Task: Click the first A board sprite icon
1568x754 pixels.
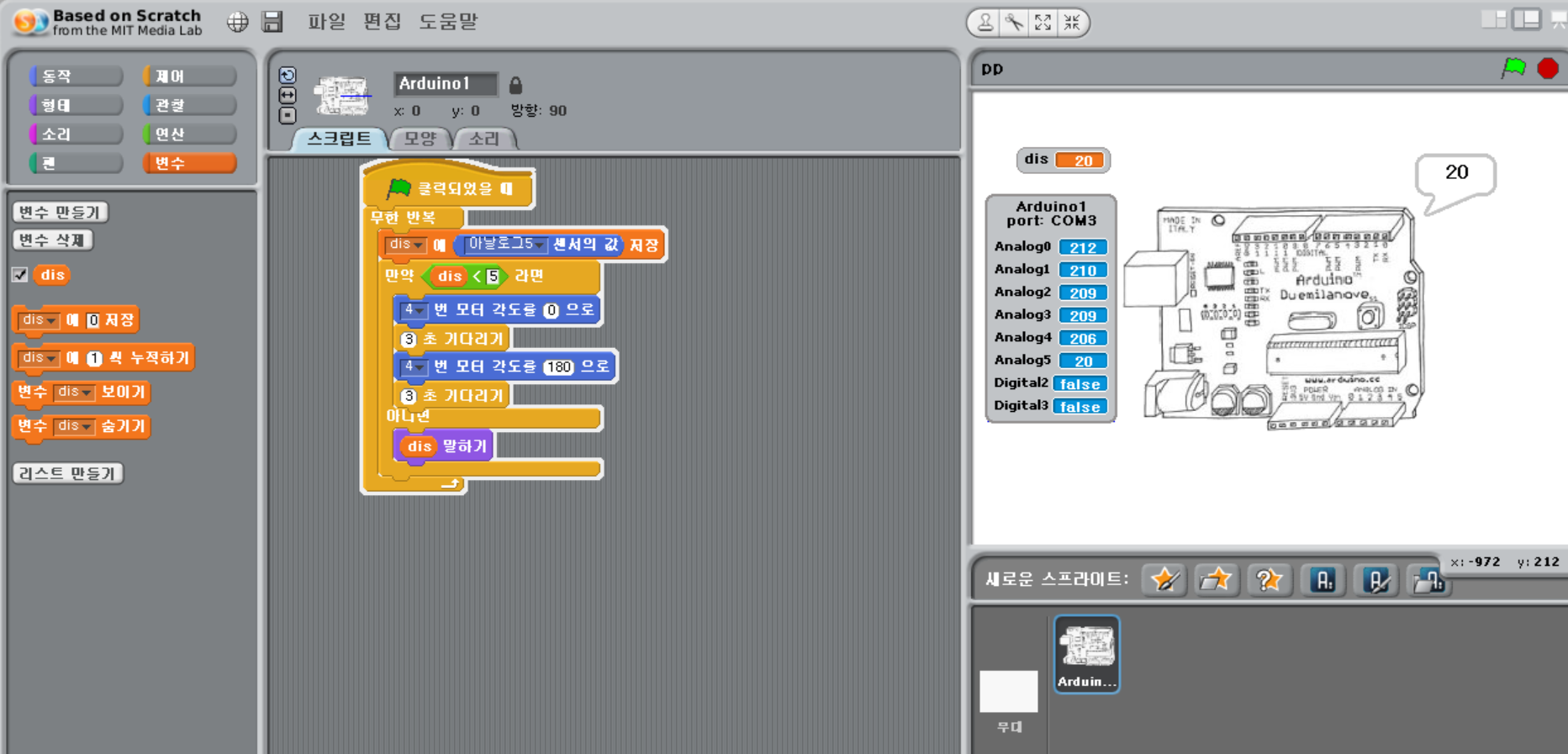Action: click(x=1323, y=579)
